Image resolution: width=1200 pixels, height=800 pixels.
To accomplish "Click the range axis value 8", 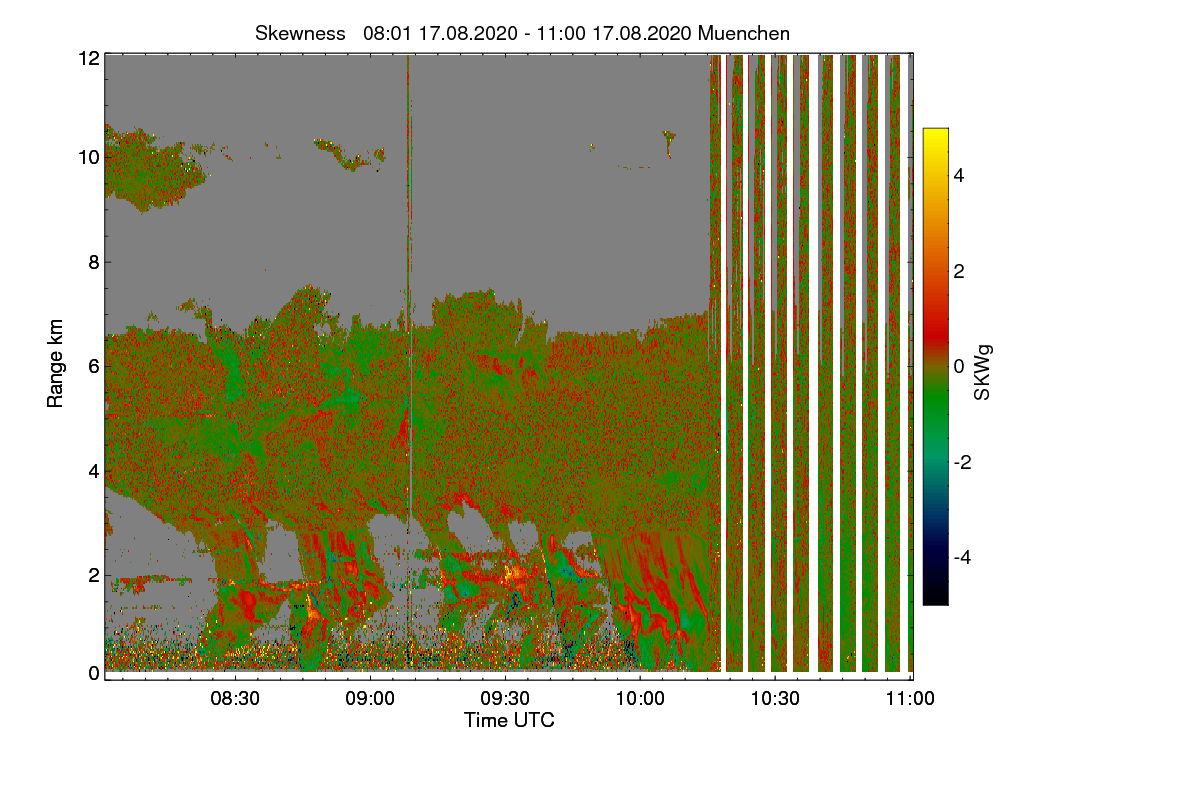I will [x=94, y=262].
